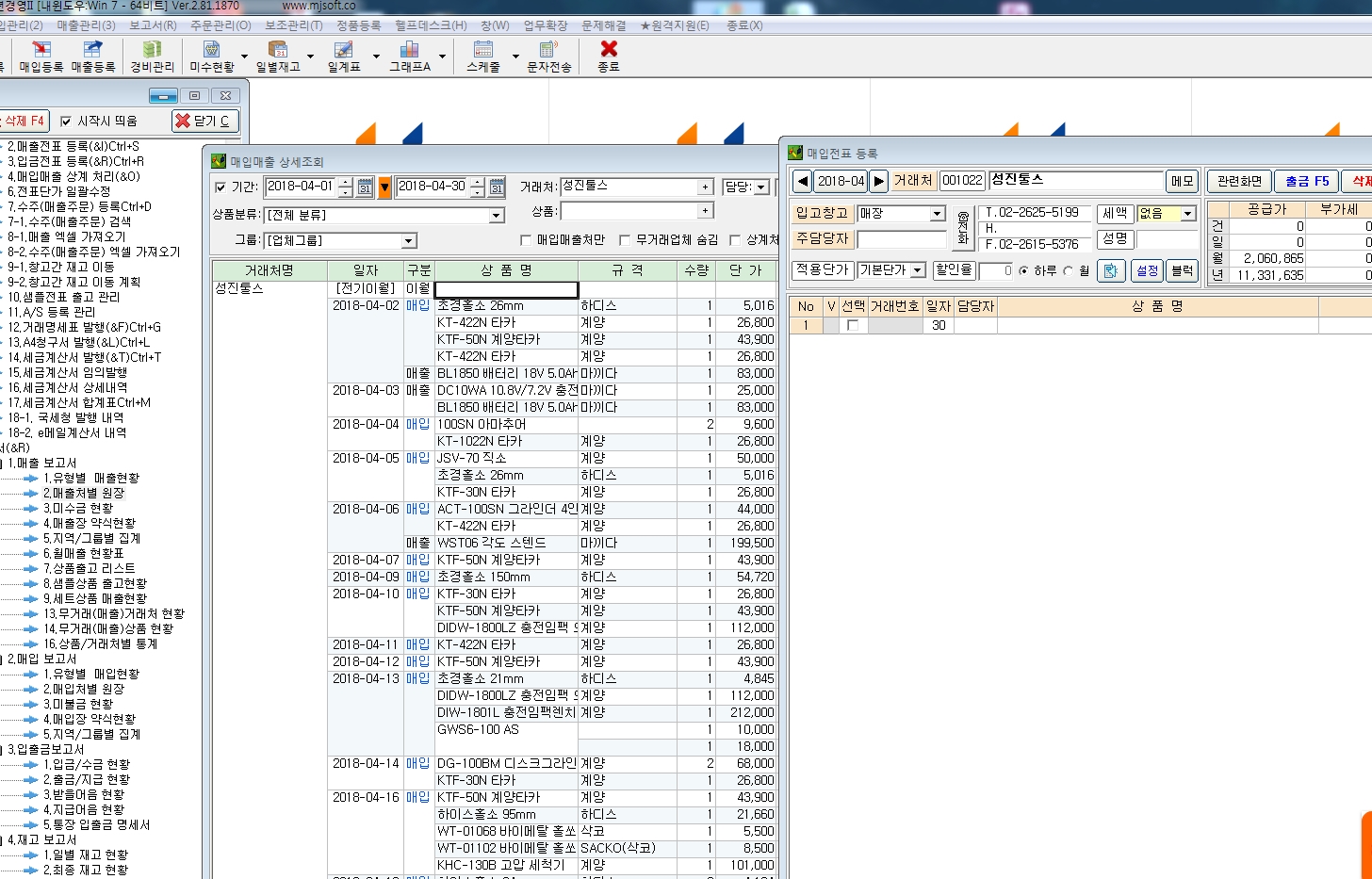This screenshot has width=1372, height=879.
Task: Click the document copy icon beside 설정
Action: pos(1111,270)
